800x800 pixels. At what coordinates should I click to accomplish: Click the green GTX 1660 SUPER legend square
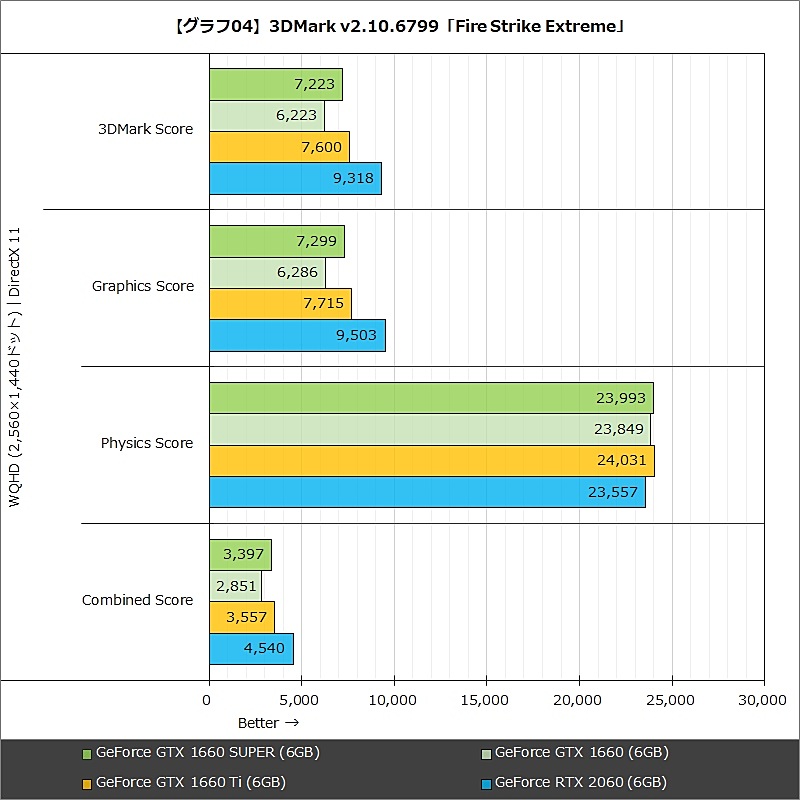[x=85, y=752]
